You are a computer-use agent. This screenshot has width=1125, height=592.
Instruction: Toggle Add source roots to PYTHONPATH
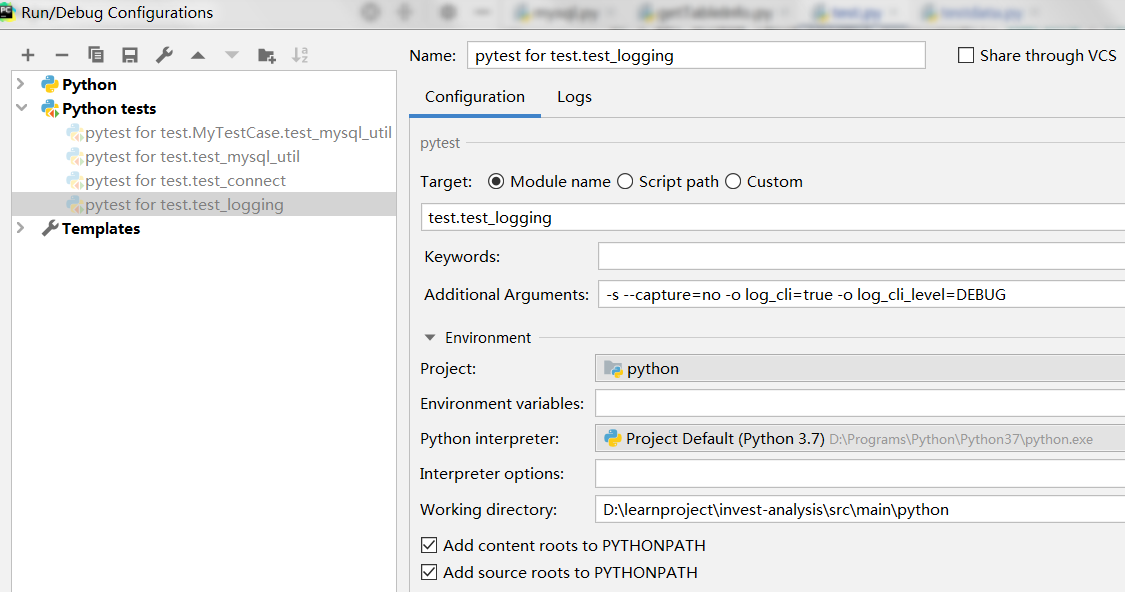coord(429,572)
